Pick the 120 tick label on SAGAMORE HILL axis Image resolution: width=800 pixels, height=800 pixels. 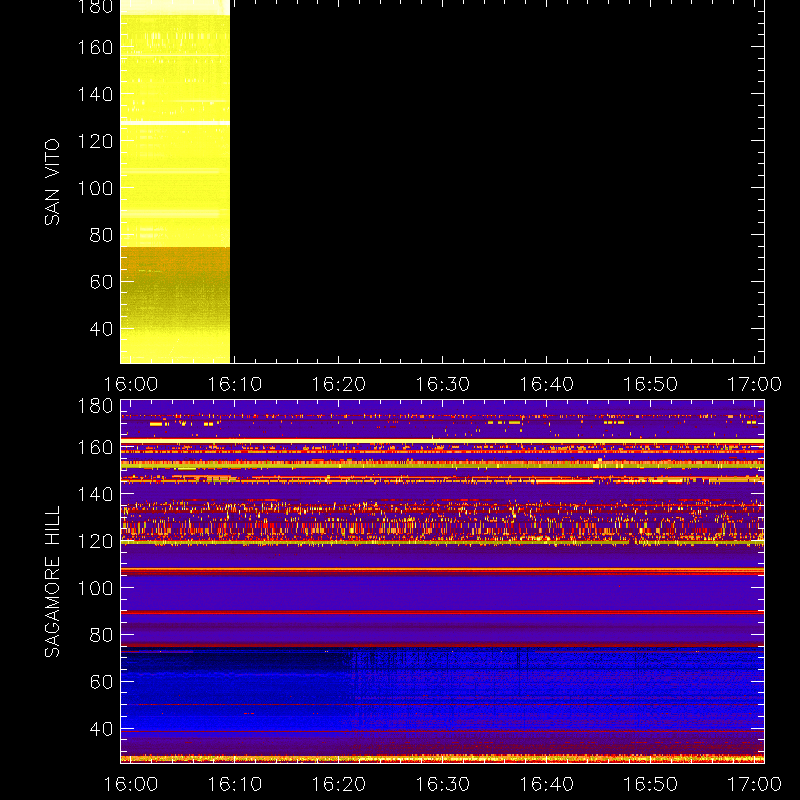pyautogui.click(x=95, y=541)
